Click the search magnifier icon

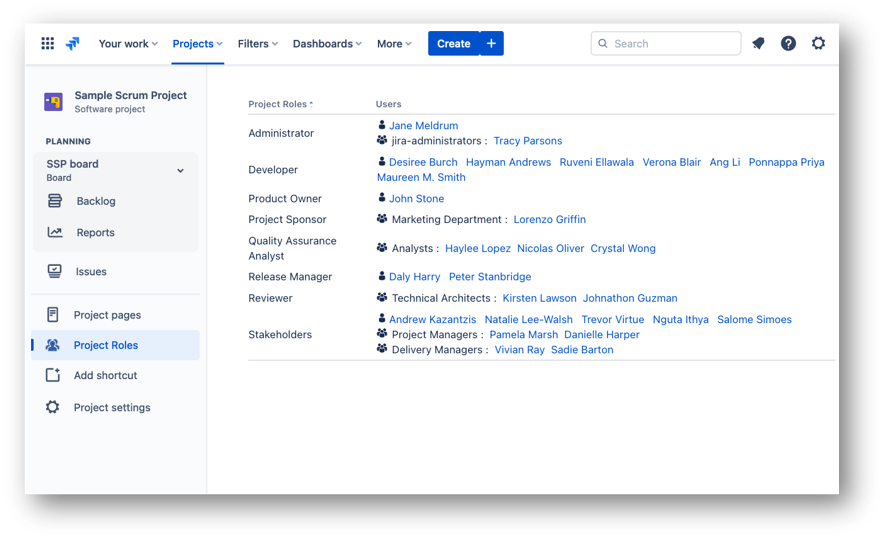tap(603, 43)
